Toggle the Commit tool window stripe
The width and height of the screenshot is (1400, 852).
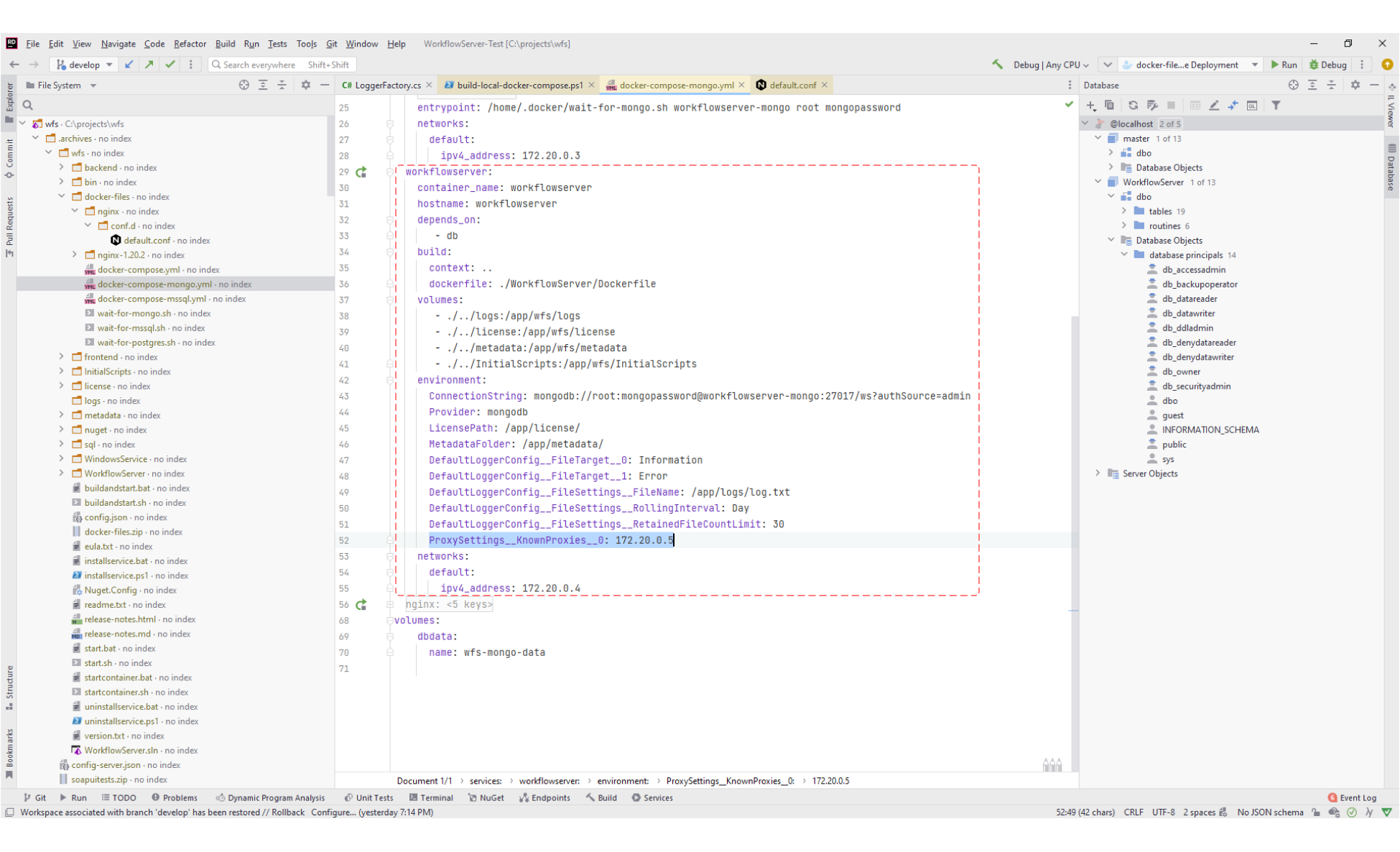click(9, 159)
